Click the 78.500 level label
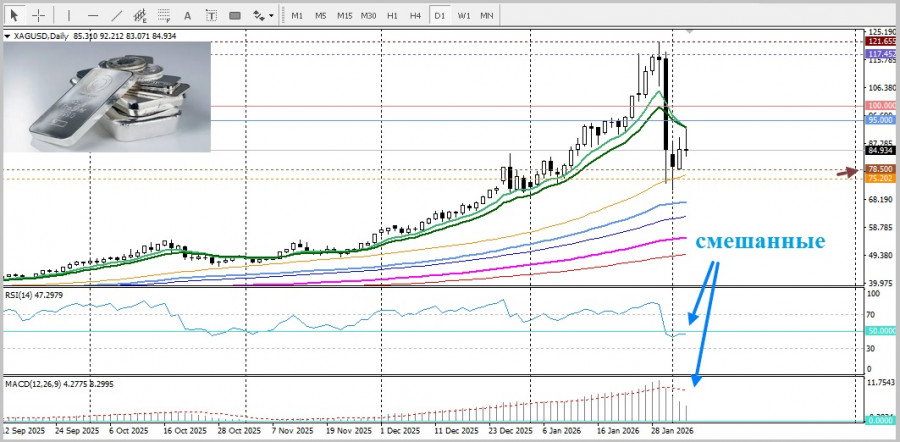Viewport: 900px width, 442px height. click(882, 169)
